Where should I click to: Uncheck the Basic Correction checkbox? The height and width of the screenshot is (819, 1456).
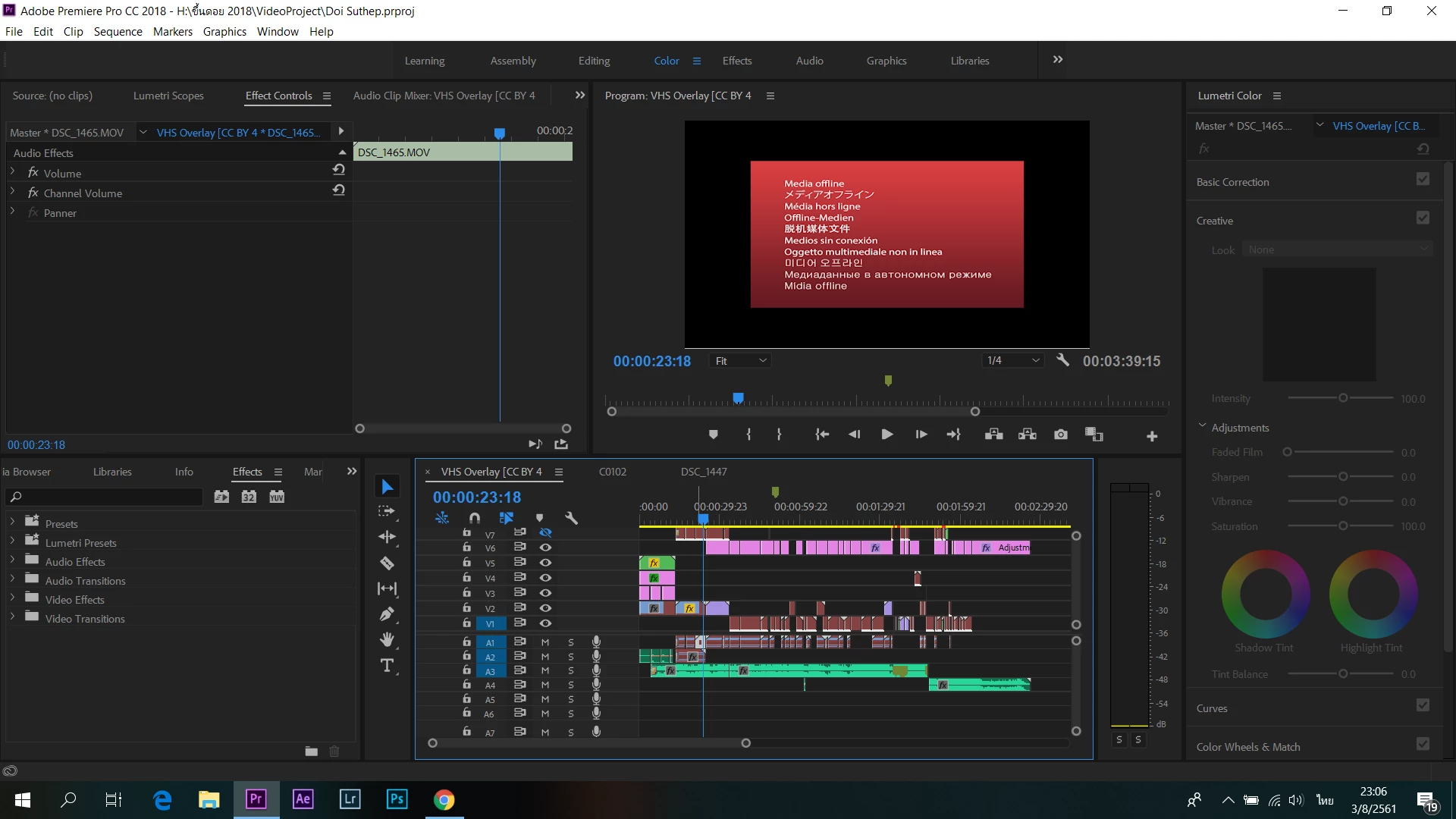pyautogui.click(x=1423, y=179)
